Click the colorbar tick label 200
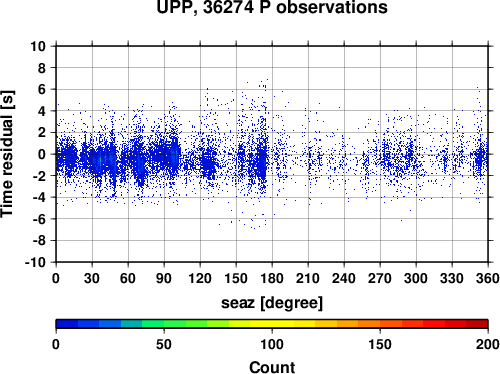 tap(488, 344)
